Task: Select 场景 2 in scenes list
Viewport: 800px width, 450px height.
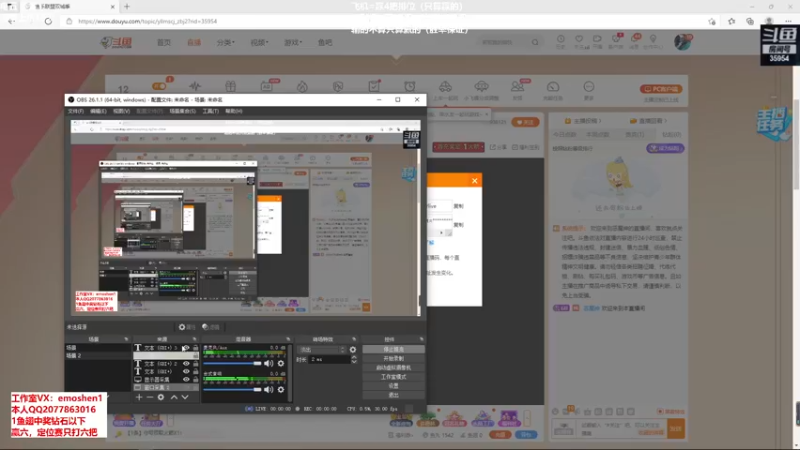Action: pos(97,356)
